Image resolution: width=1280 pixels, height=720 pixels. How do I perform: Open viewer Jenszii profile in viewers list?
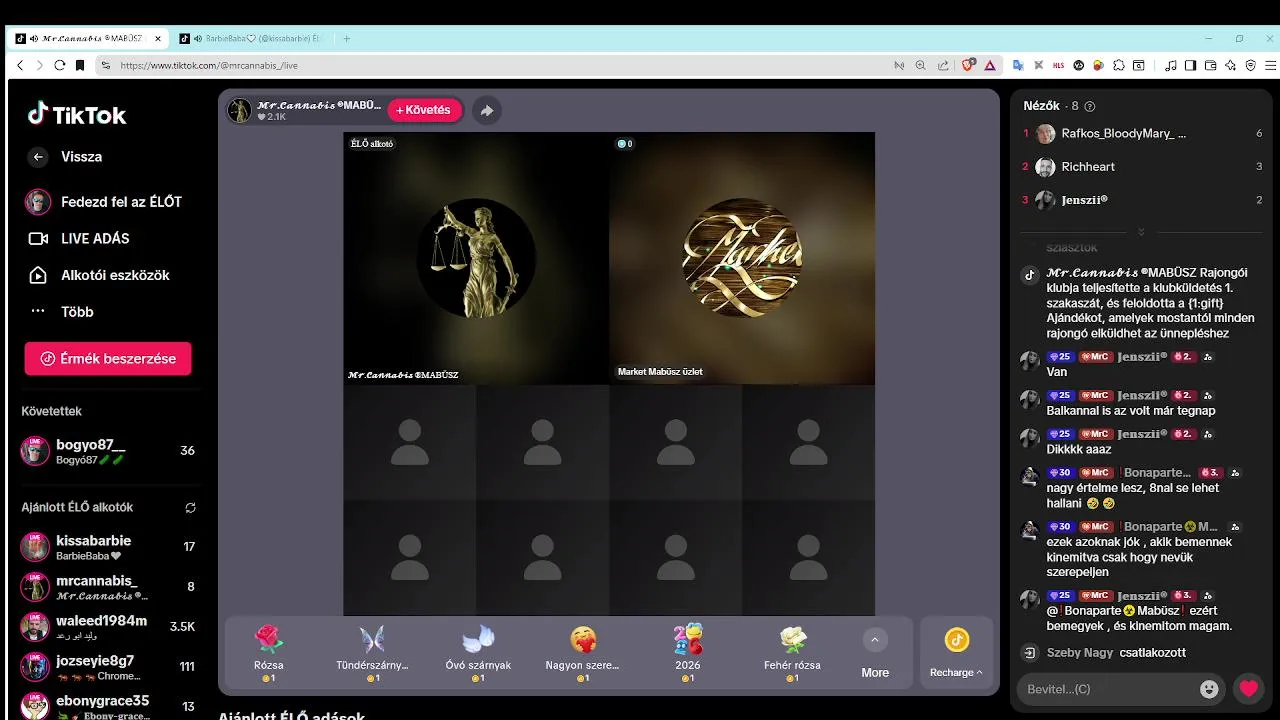point(1143,200)
